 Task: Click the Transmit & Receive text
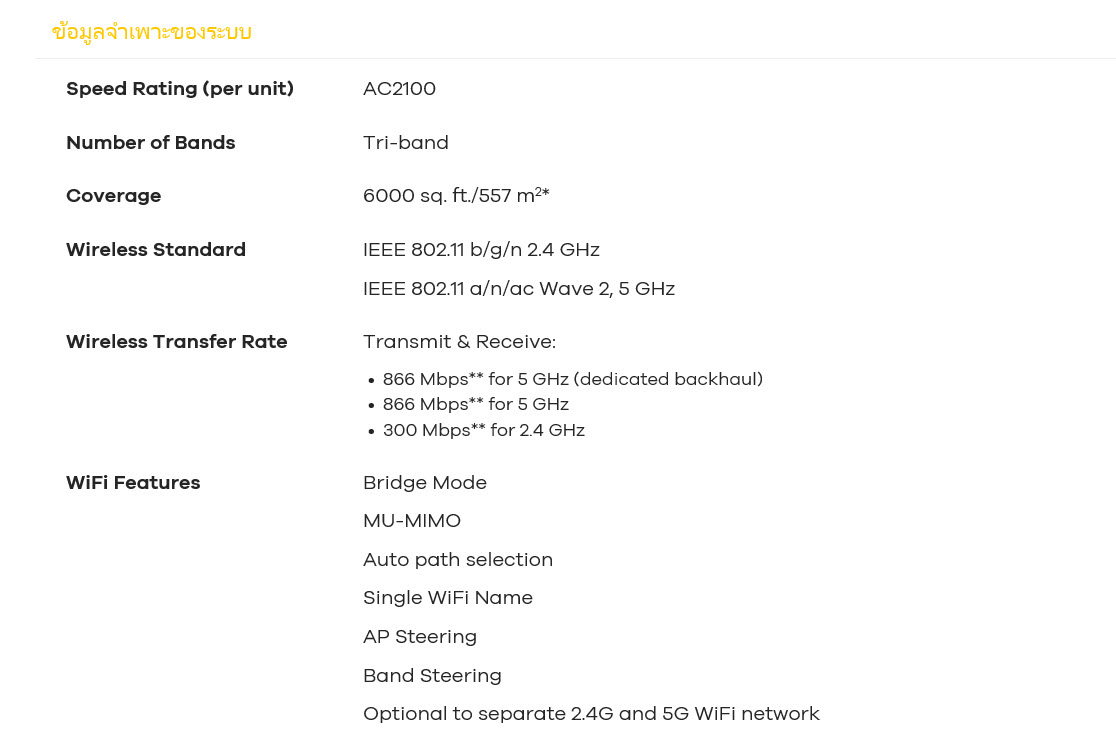[459, 342]
